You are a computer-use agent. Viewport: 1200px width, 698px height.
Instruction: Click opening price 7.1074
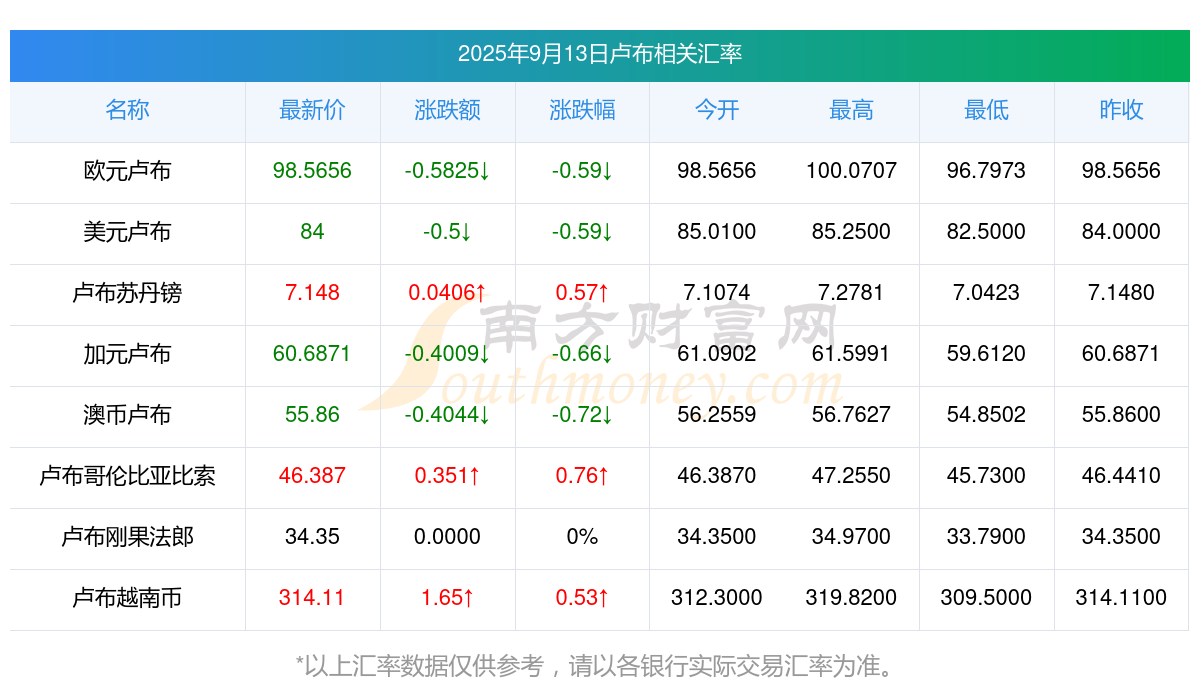click(x=717, y=293)
